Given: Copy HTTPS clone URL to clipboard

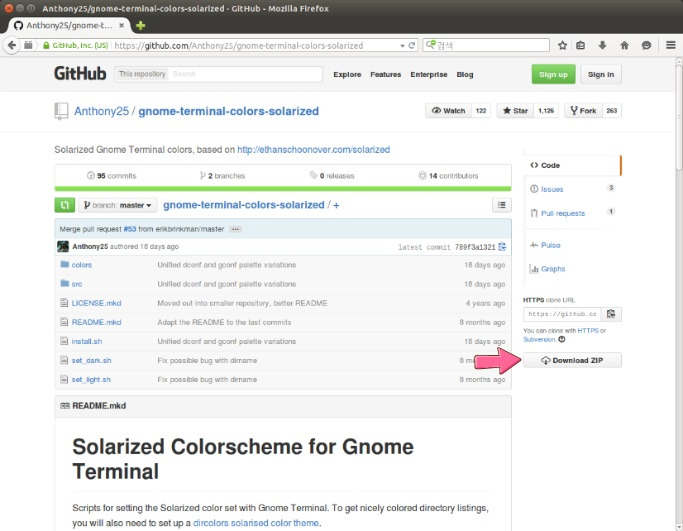Looking at the screenshot, I should click(x=611, y=314).
